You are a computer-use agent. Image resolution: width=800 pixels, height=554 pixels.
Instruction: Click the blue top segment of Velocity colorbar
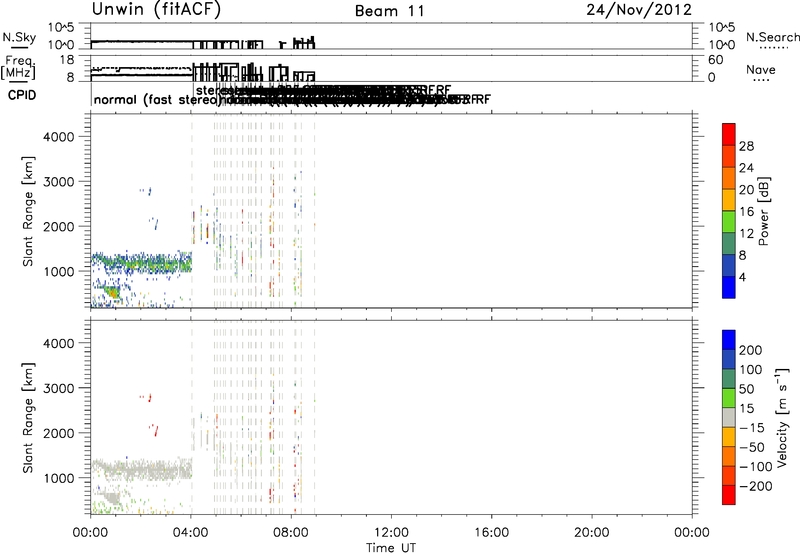click(x=729, y=340)
